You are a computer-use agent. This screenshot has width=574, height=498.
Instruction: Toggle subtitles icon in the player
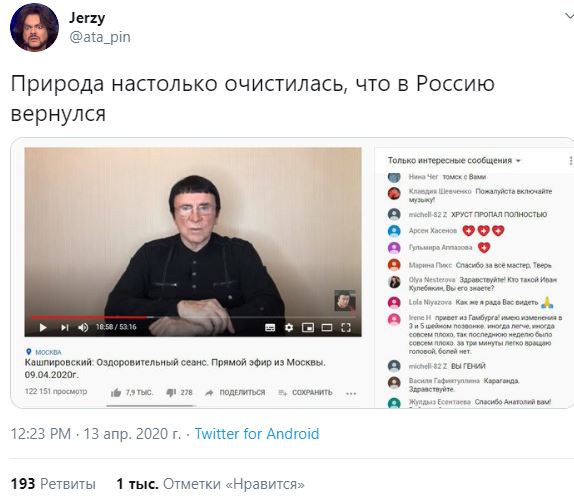coord(270,327)
